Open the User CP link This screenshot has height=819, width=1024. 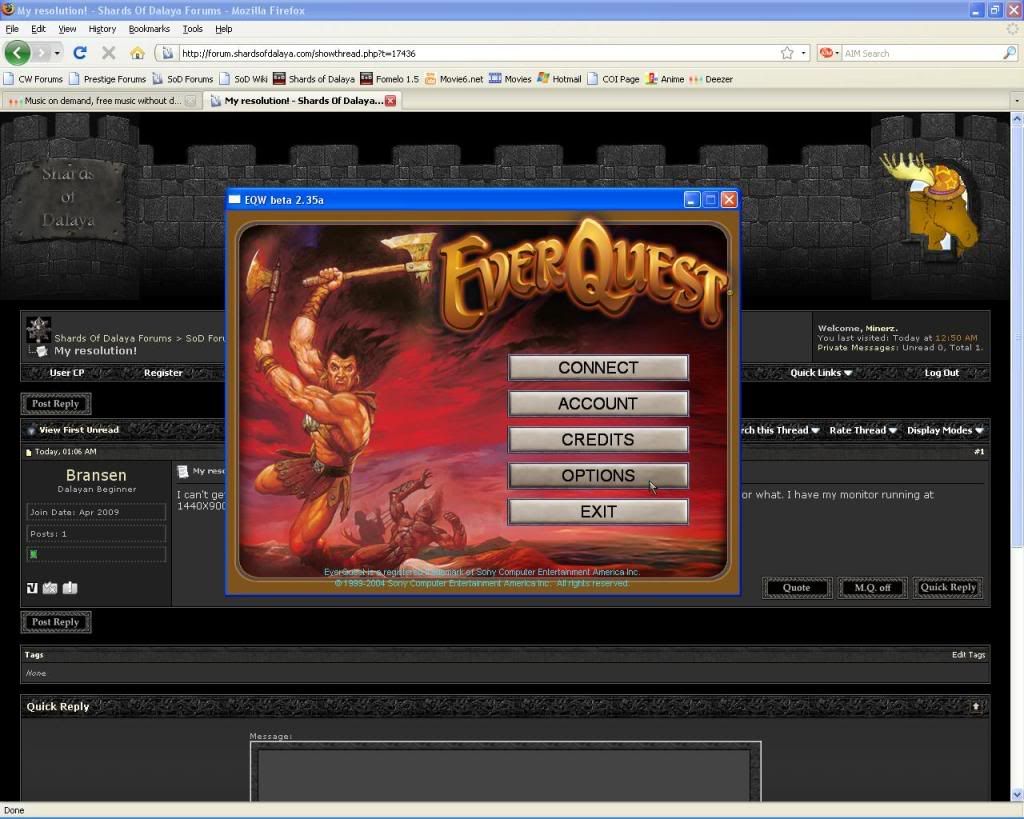click(67, 373)
